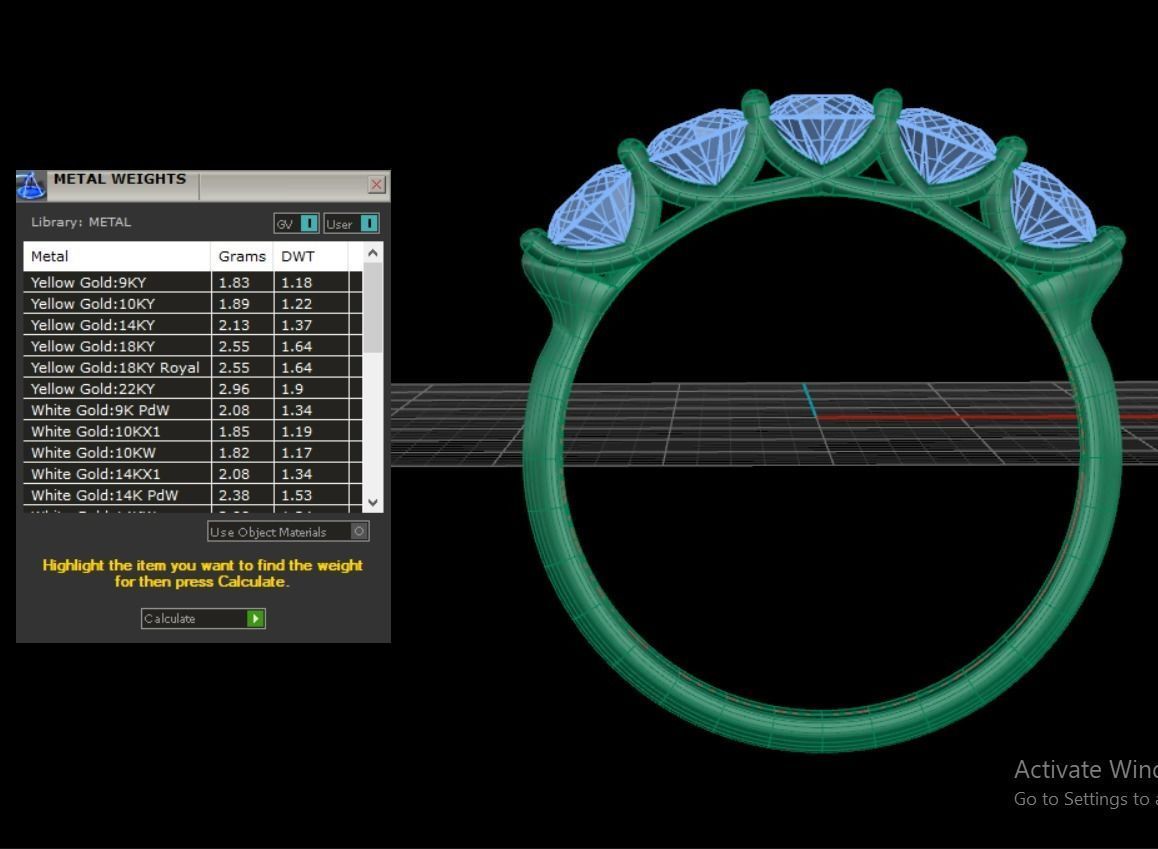This screenshot has width=1158, height=849.
Task: Select White Gold:14K PdW row
Action: coord(193,495)
